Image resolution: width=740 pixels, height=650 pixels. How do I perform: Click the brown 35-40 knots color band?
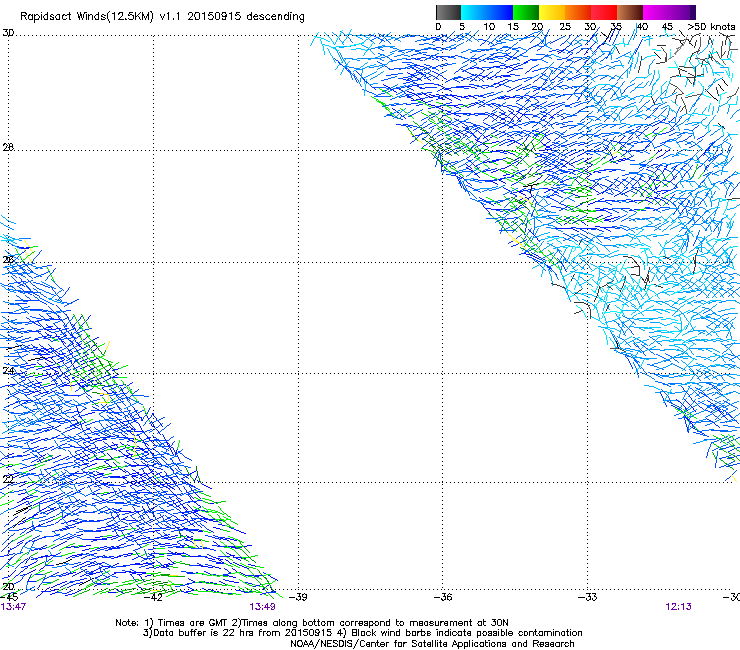tap(630, 12)
